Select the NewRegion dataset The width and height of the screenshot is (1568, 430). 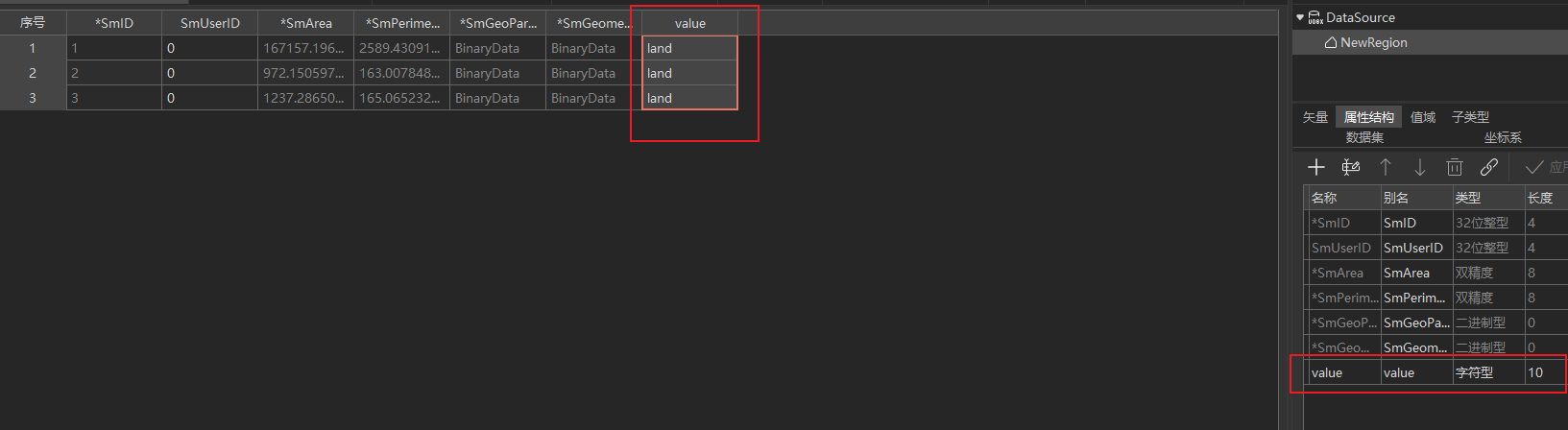click(x=1373, y=42)
